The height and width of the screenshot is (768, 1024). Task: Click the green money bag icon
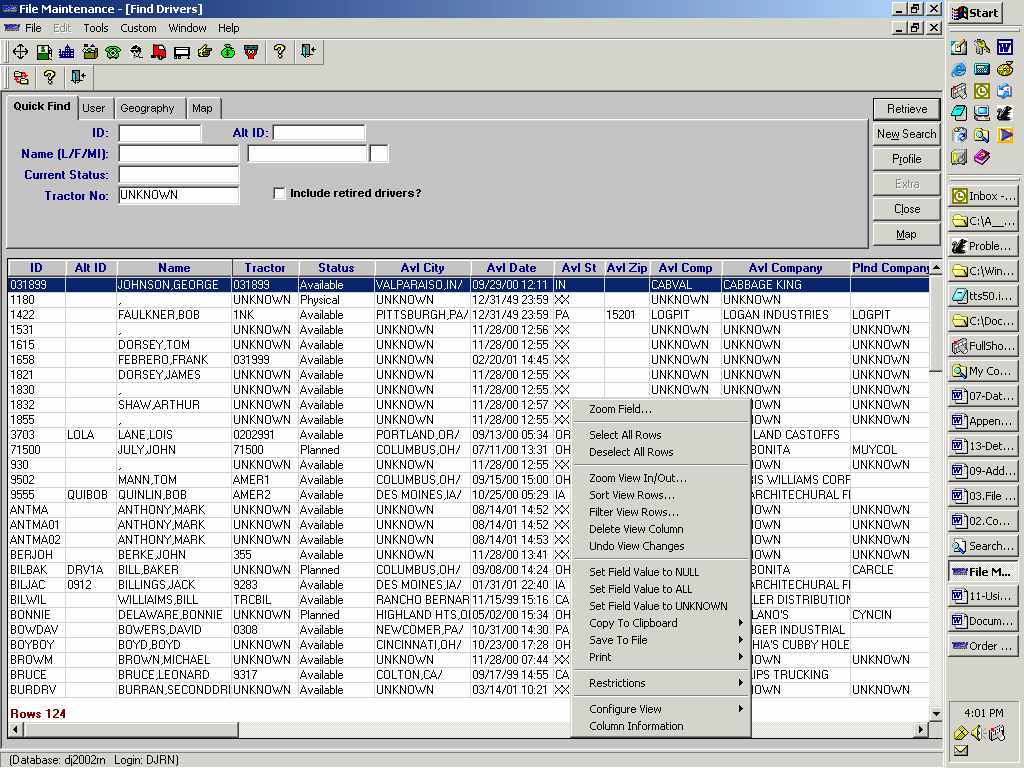pos(228,51)
